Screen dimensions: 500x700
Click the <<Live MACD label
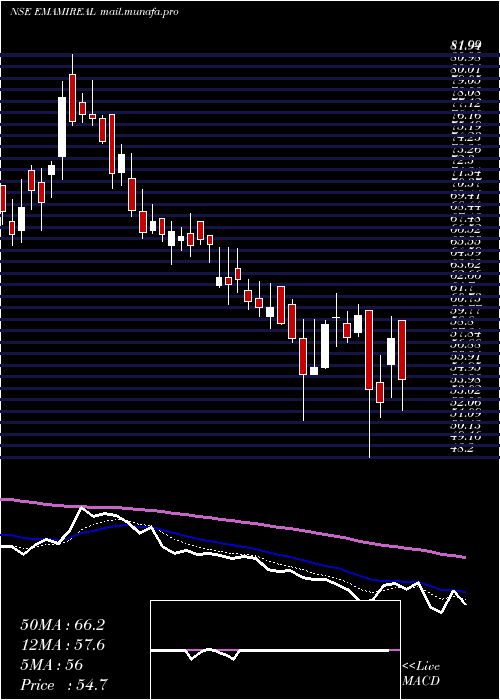(x=421, y=674)
